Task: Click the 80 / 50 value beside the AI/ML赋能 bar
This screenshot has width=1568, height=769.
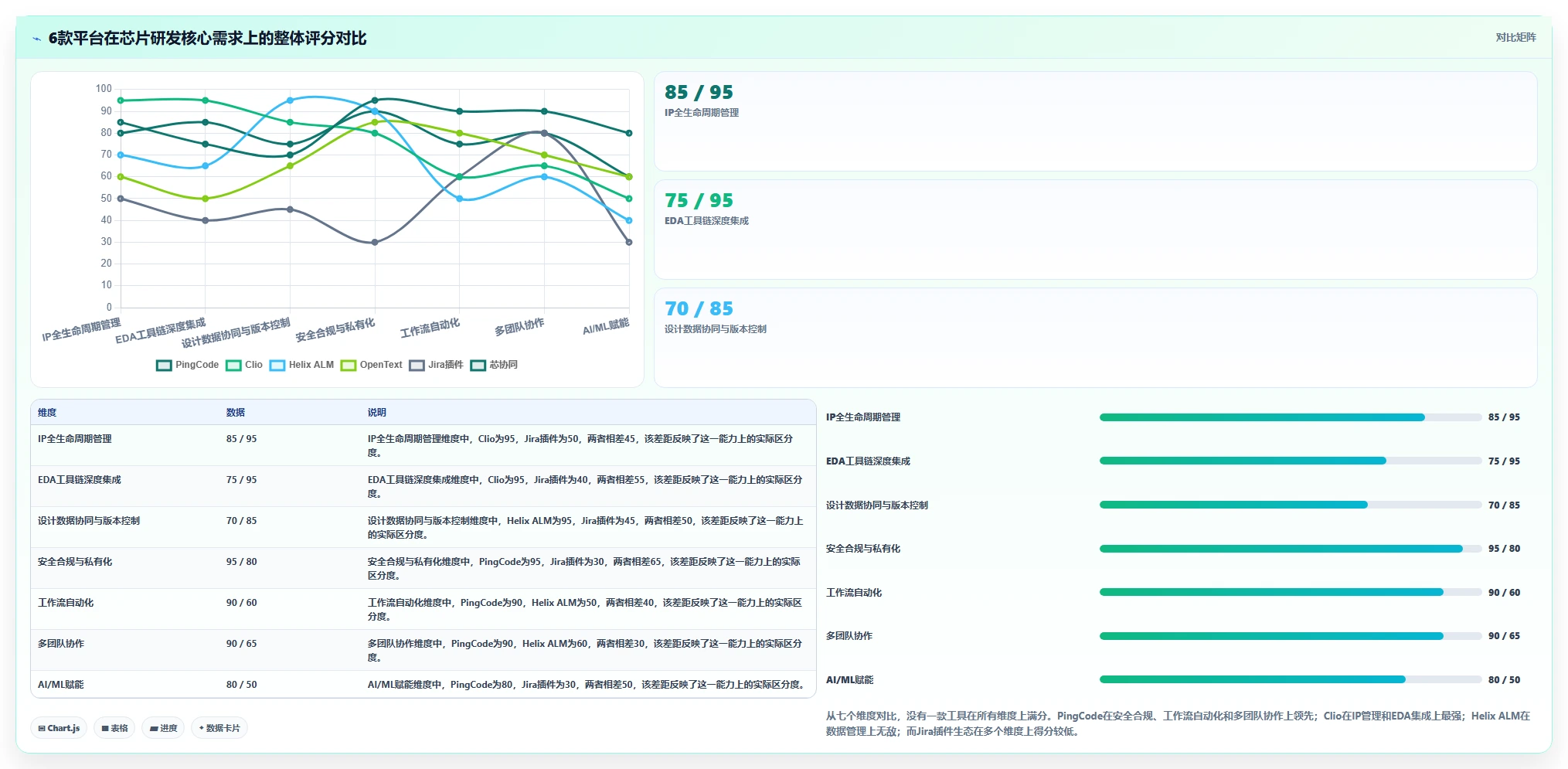Action: 1504,680
